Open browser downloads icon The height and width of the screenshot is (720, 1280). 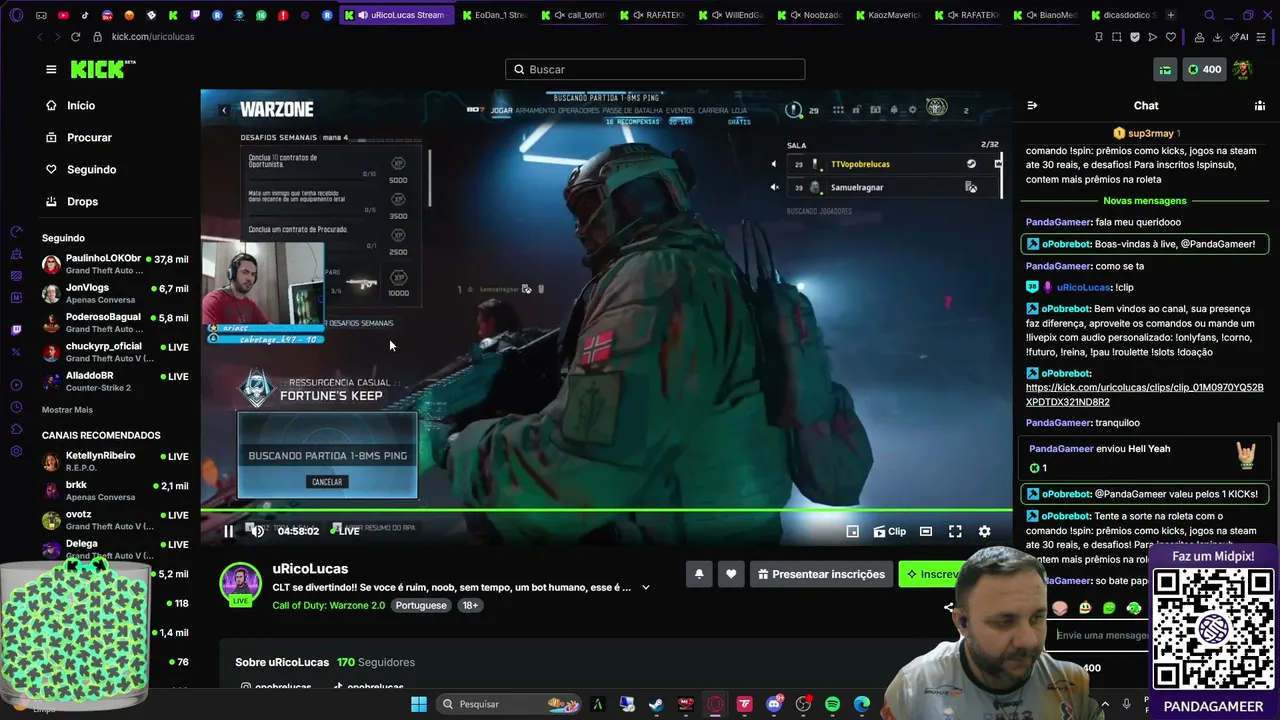[1218, 37]
